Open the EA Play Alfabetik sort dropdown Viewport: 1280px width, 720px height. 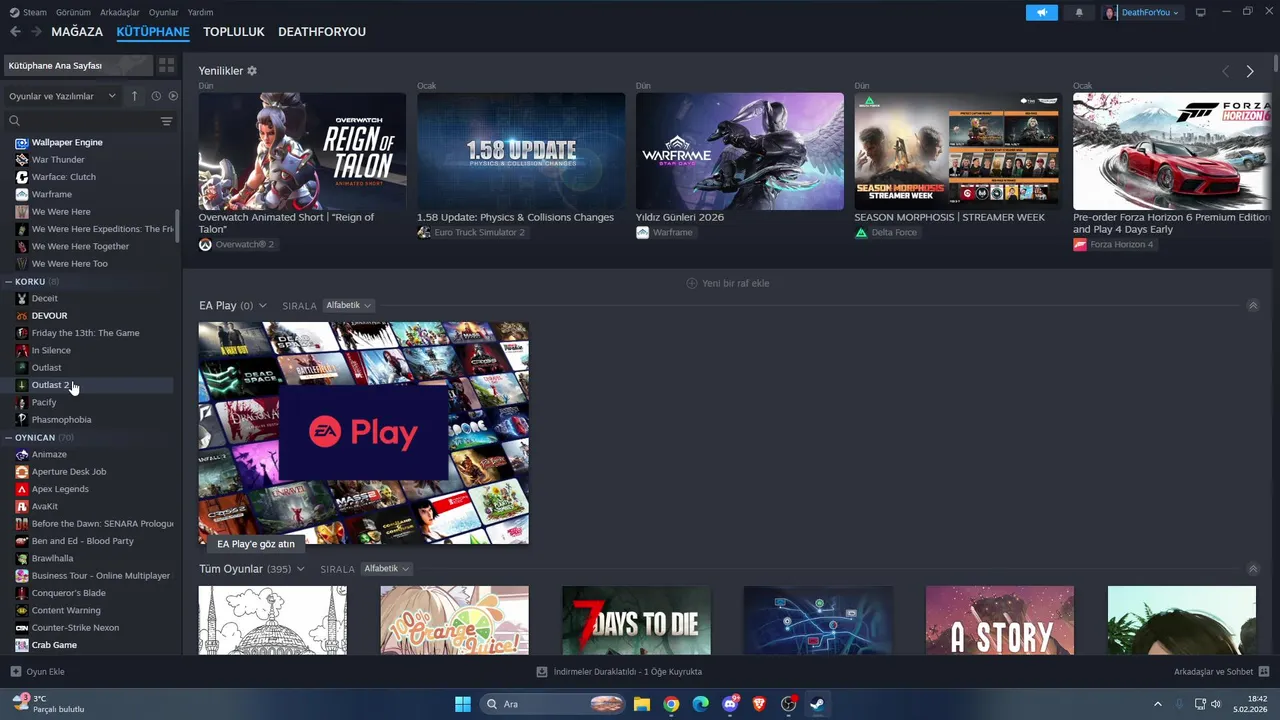pyautogui.click(x=349, y=306)
